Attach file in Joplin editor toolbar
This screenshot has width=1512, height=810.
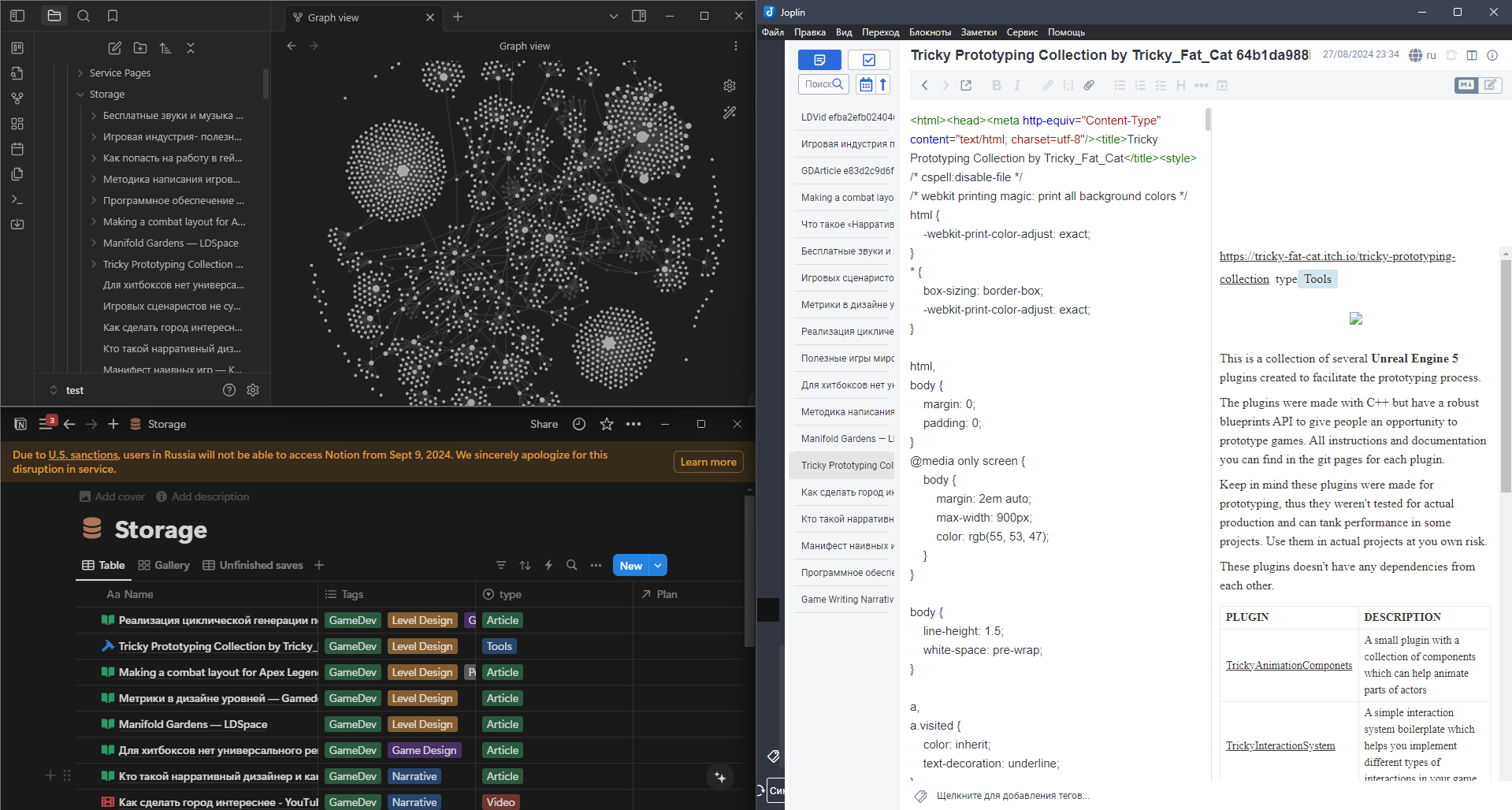[x=1089, y=85]
